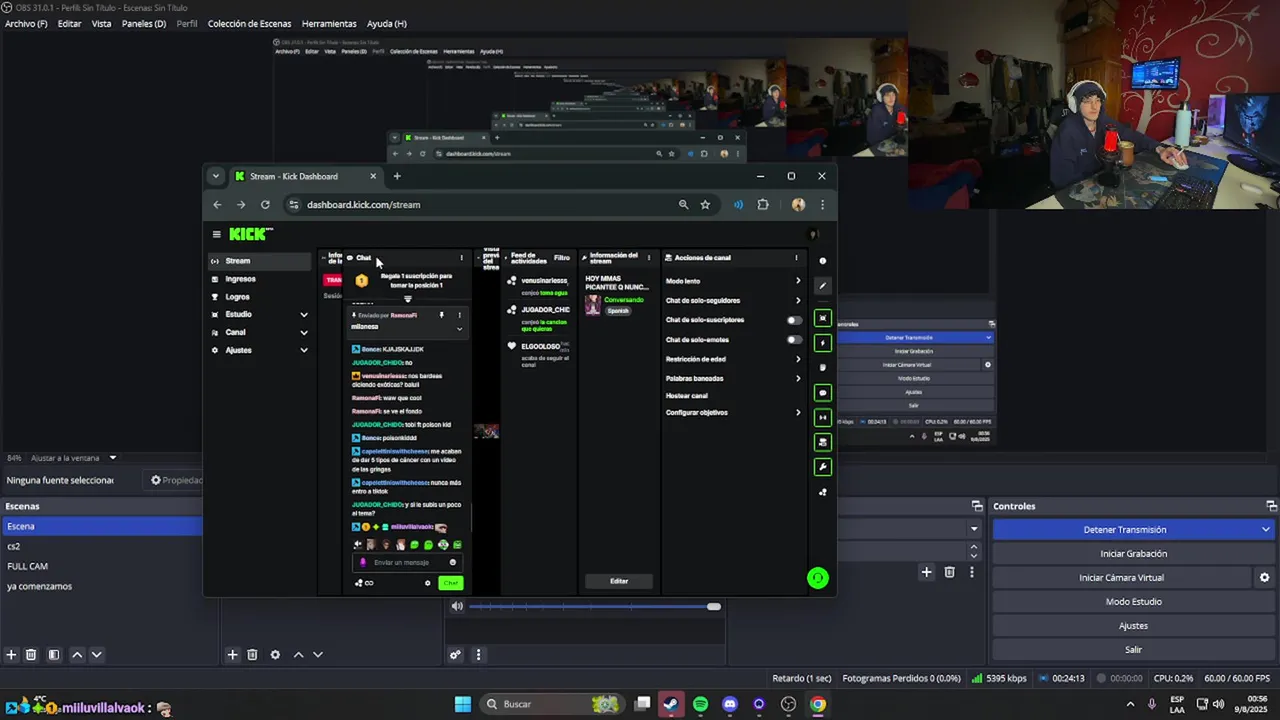Screen dimensions: 1280x720
Task: Open Colección de Escenas menu
Action: click(x=250, y=24)
